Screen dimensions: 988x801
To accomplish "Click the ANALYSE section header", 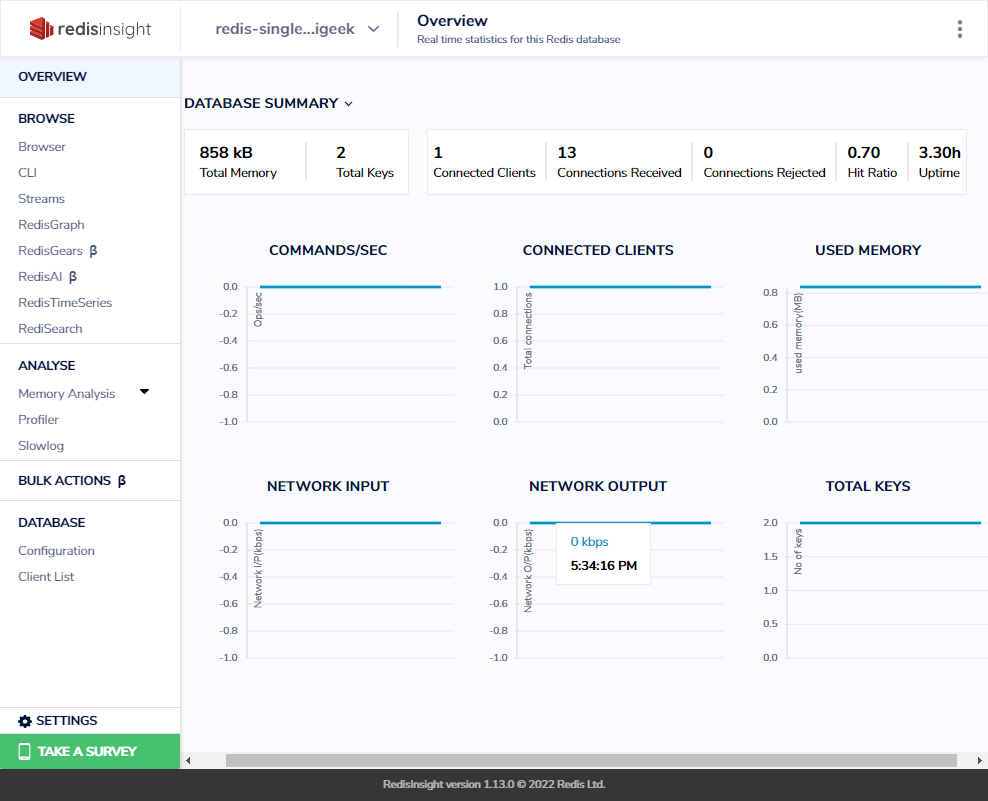I will pos(47,366).
